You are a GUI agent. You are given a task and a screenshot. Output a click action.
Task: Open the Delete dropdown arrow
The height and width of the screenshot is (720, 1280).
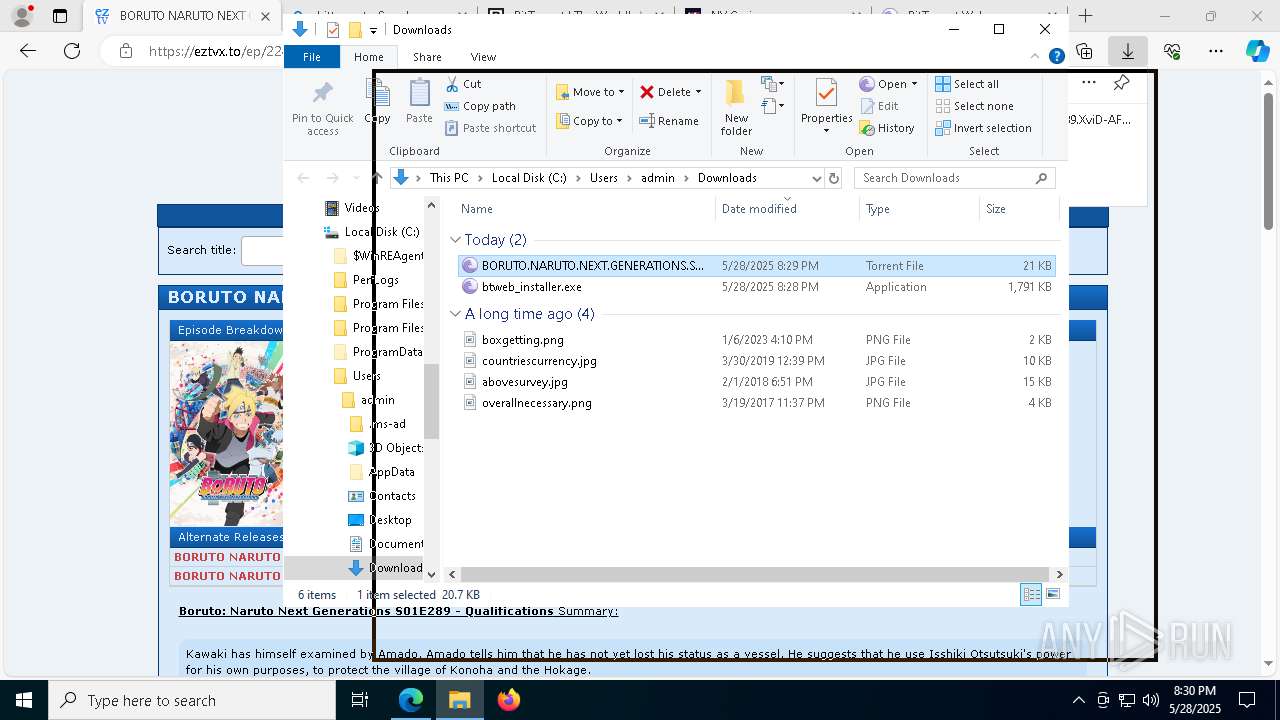(698, 92)
